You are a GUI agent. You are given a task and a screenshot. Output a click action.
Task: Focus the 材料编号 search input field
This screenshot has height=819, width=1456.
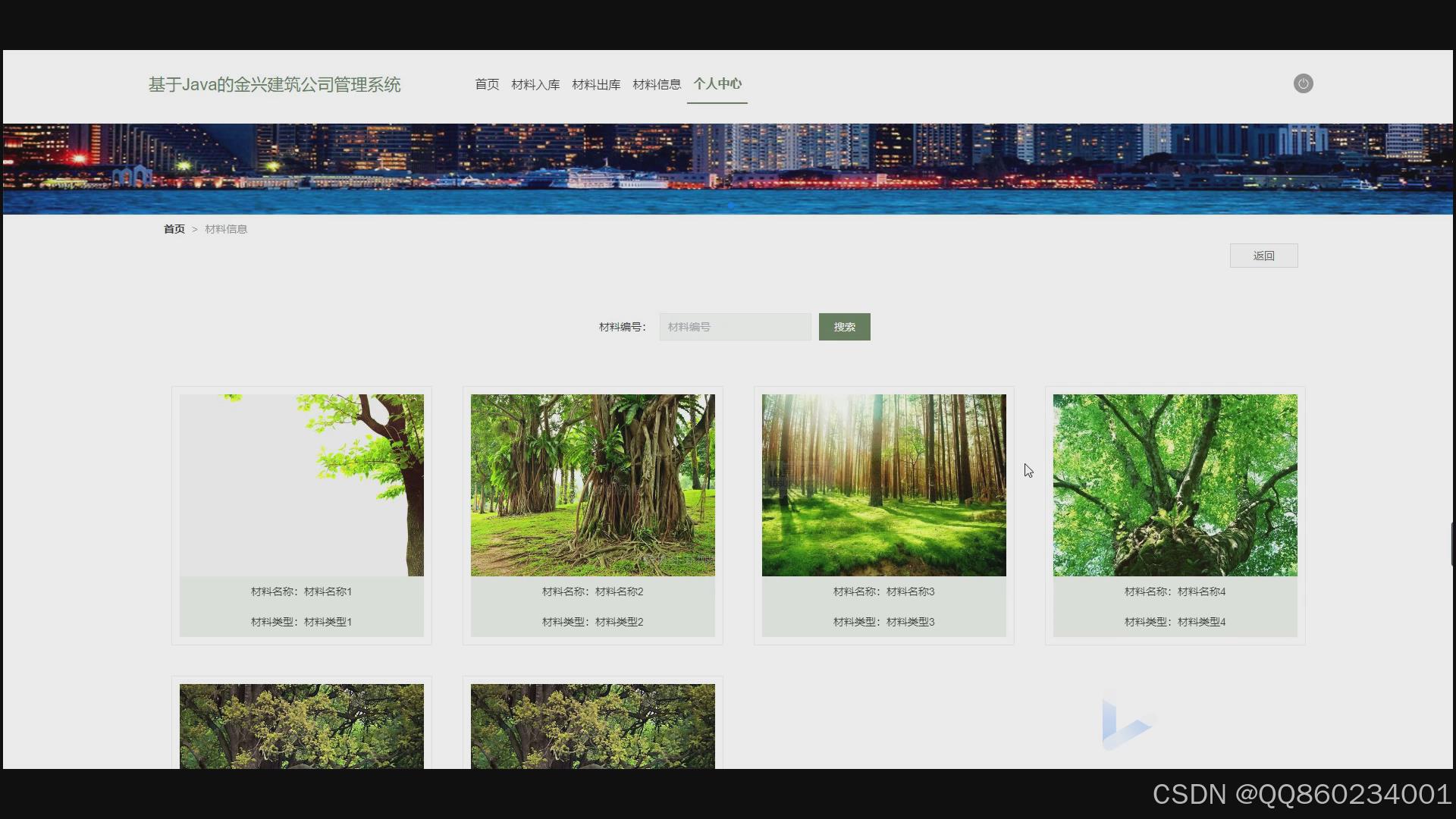[x=735, y=327]
